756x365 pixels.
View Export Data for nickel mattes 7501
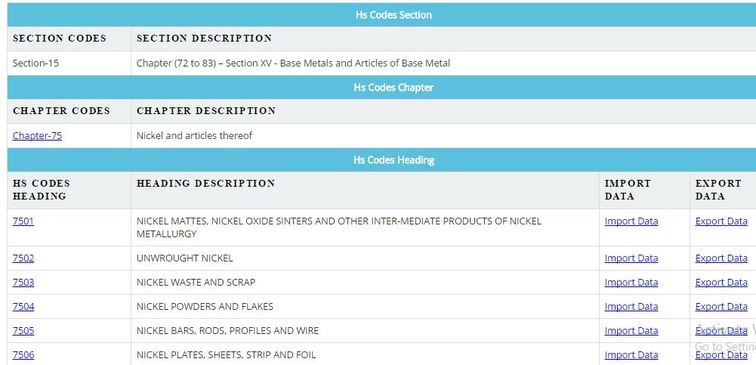click(x=721, y=221)
